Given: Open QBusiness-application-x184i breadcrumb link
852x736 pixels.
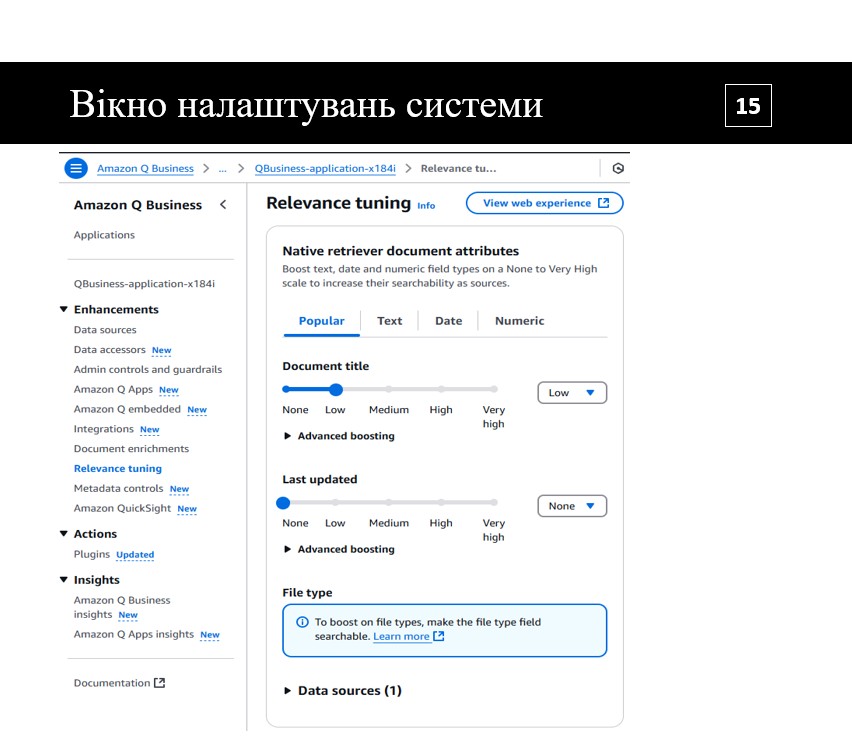Looking at the screenshot, I should pyautogui.click(x=325, y=168).
